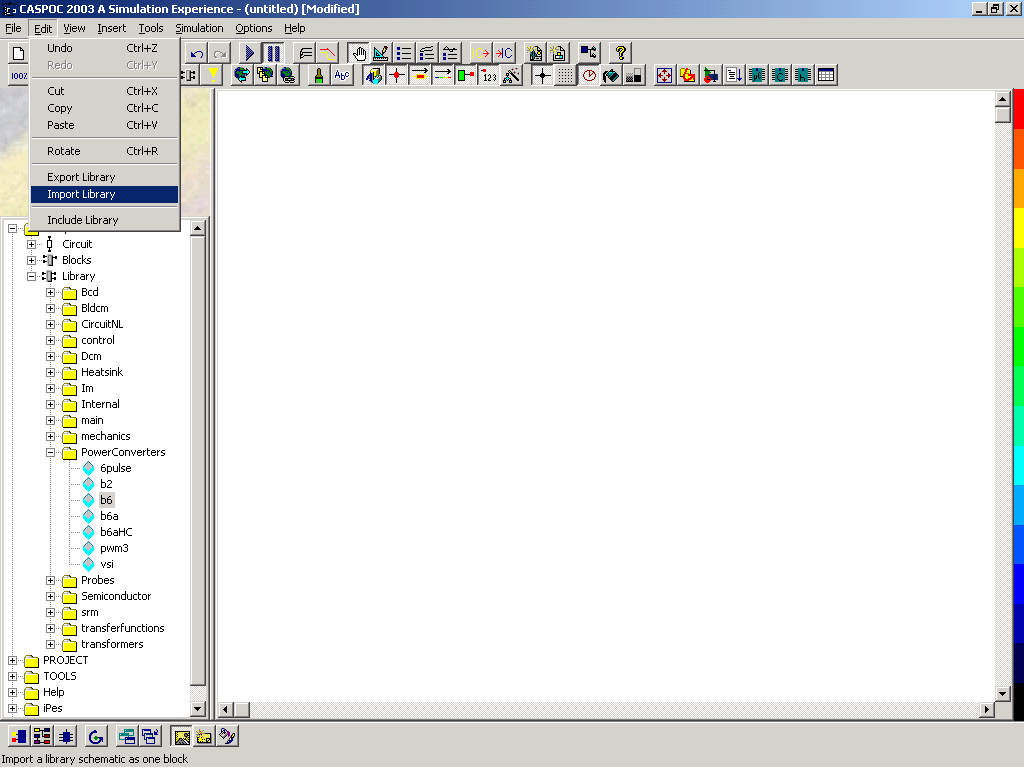The width and height of the screenshot is (1024, 768).
Task: Start the simulation with the play icon
Action: tap(249, 54)
